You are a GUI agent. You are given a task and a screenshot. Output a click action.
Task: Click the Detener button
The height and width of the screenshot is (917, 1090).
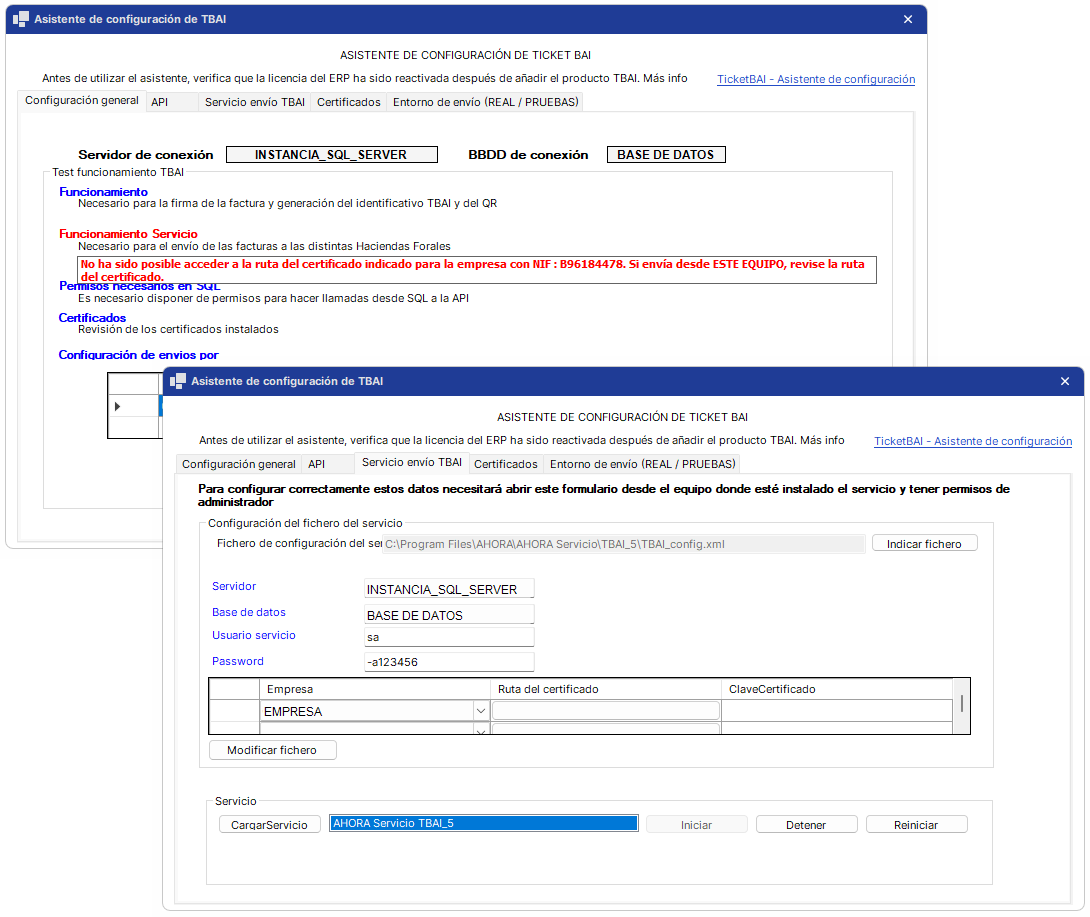point(806,825)
